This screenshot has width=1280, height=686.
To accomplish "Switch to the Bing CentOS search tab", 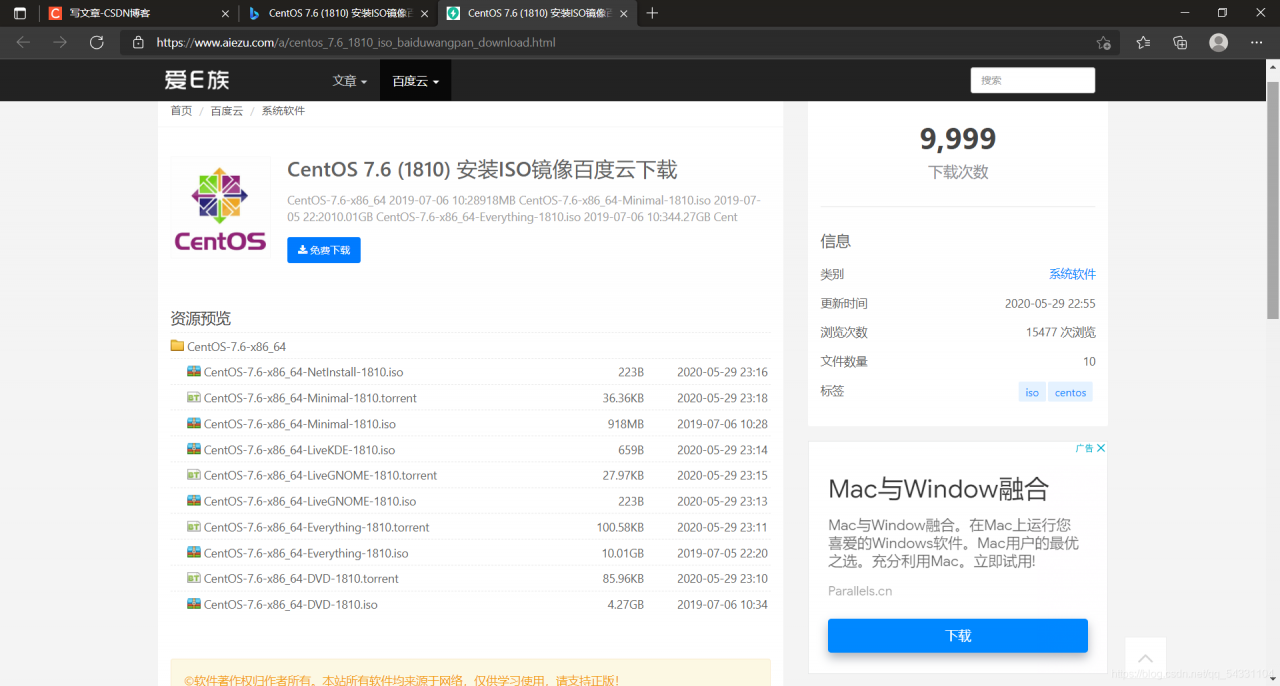I will point(338,13).
